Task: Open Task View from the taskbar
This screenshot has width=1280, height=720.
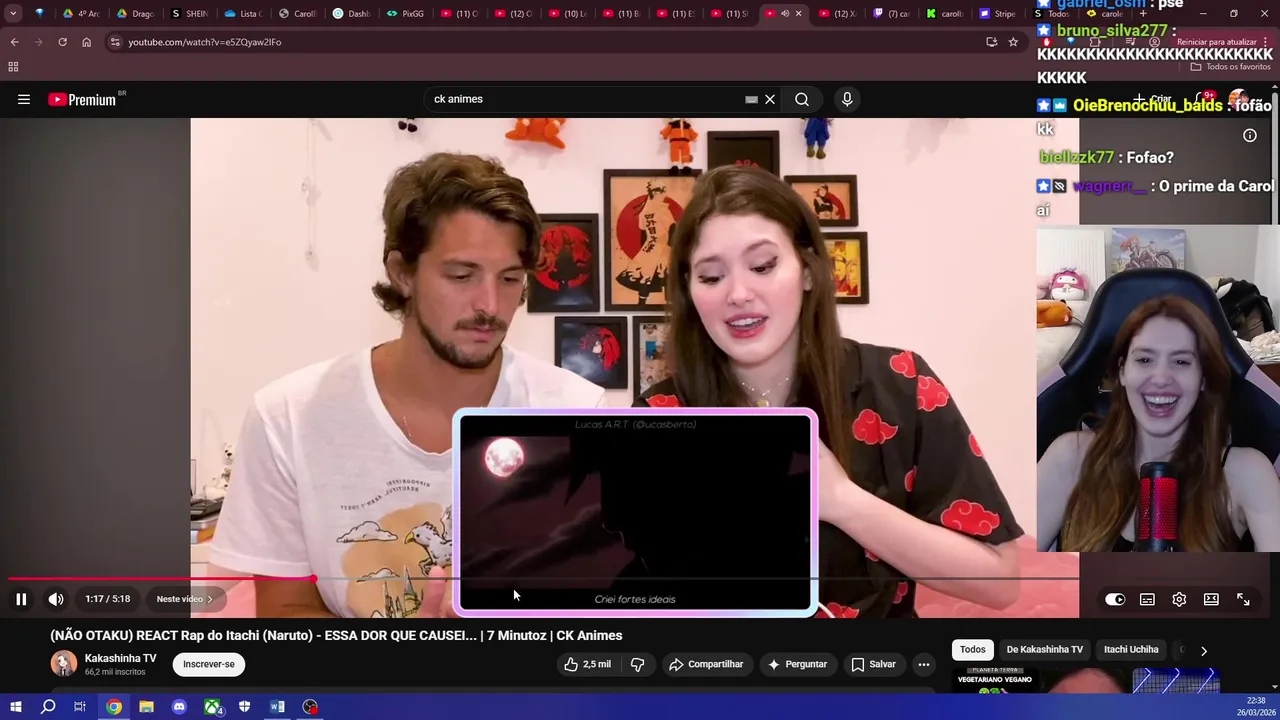Action: click(80, 707)
